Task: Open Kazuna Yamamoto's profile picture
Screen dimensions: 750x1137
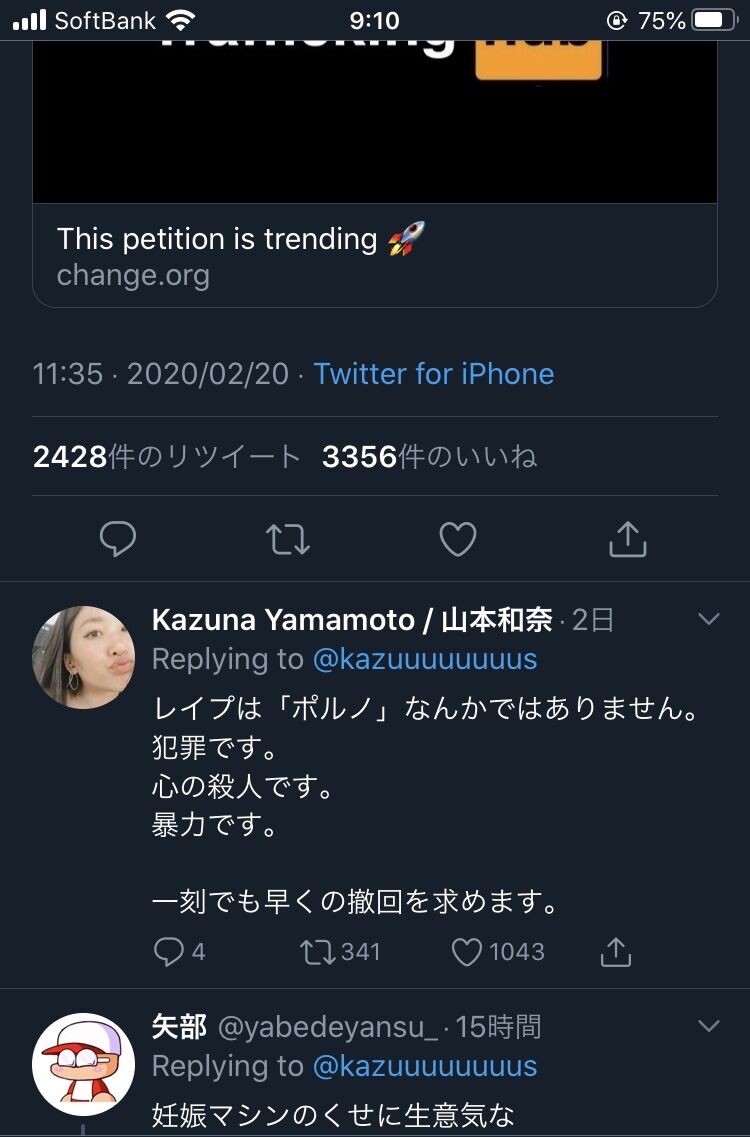Action: (84, 657)
